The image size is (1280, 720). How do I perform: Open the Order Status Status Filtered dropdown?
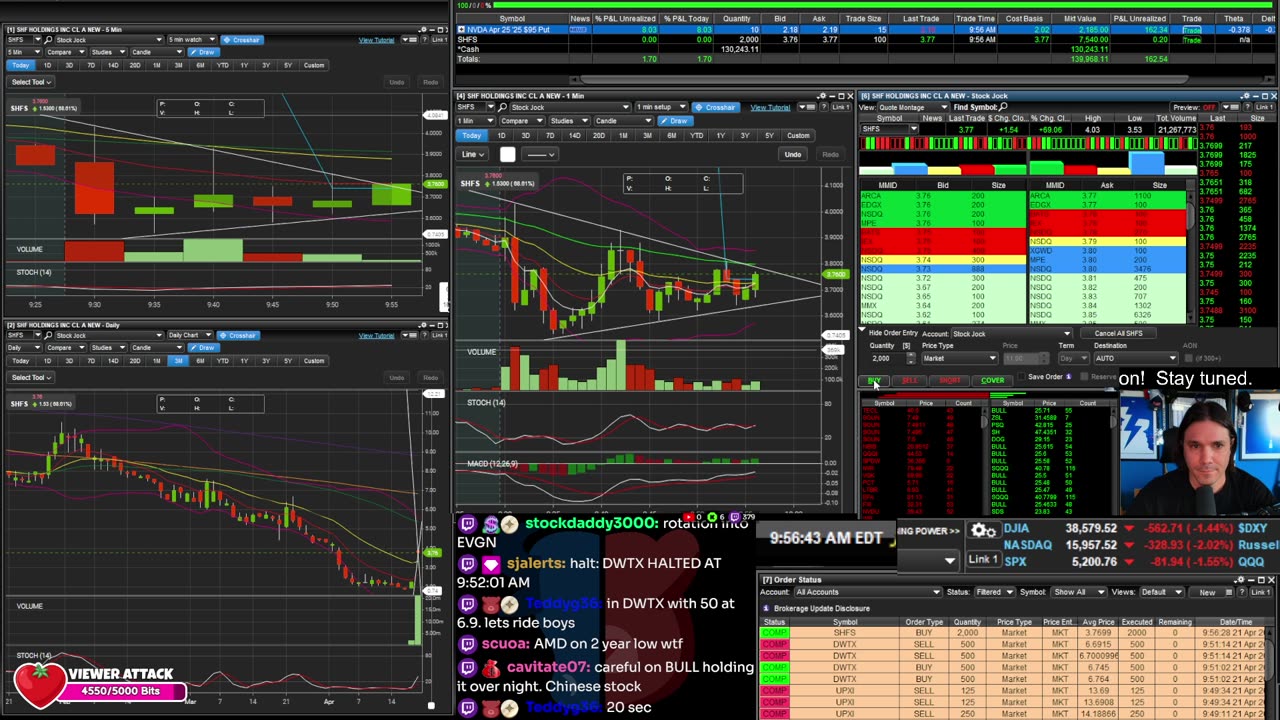pyautogui.click(x=995, y=592)
